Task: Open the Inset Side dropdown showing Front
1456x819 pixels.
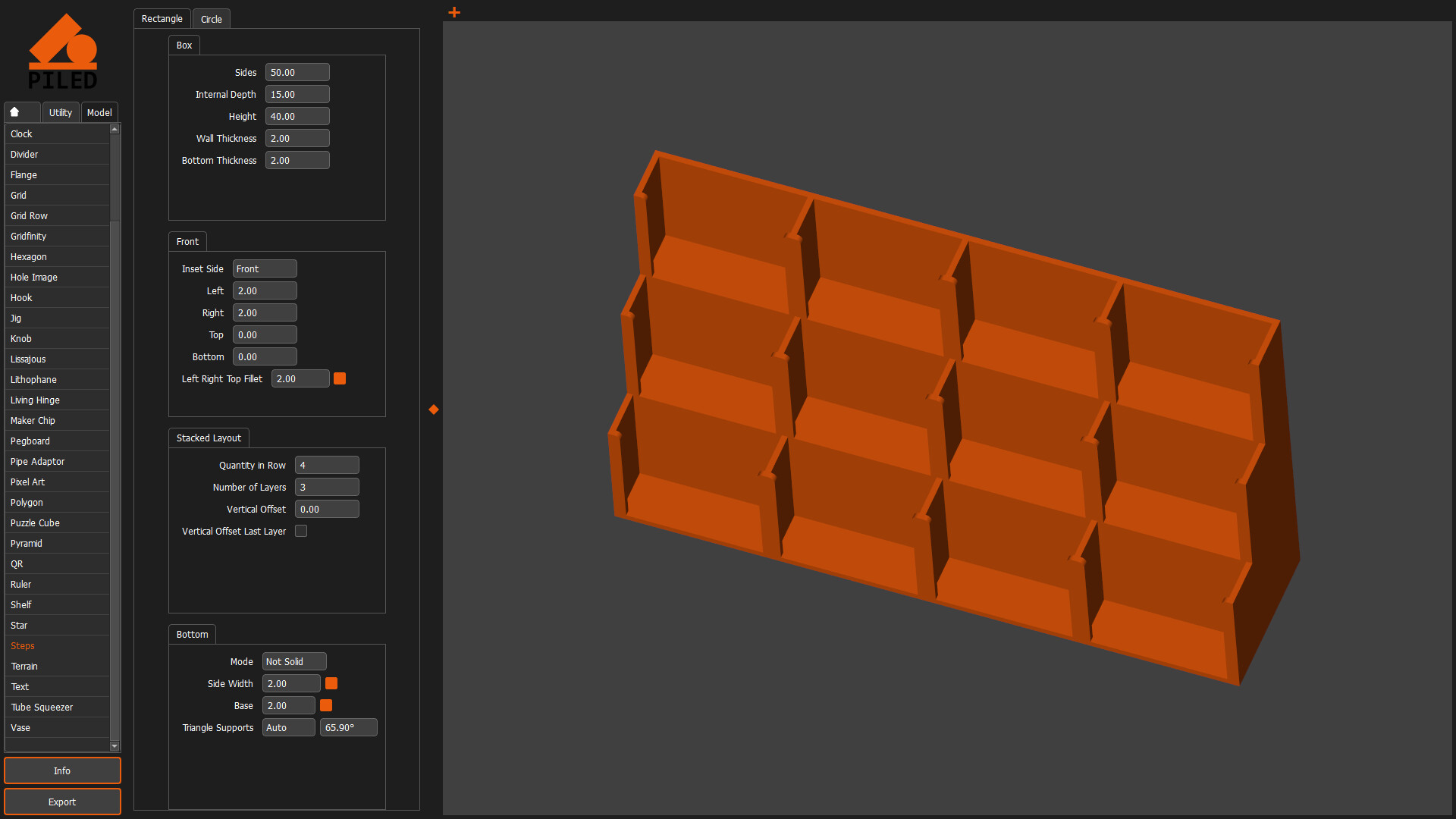Action: [x=265, y=268]
